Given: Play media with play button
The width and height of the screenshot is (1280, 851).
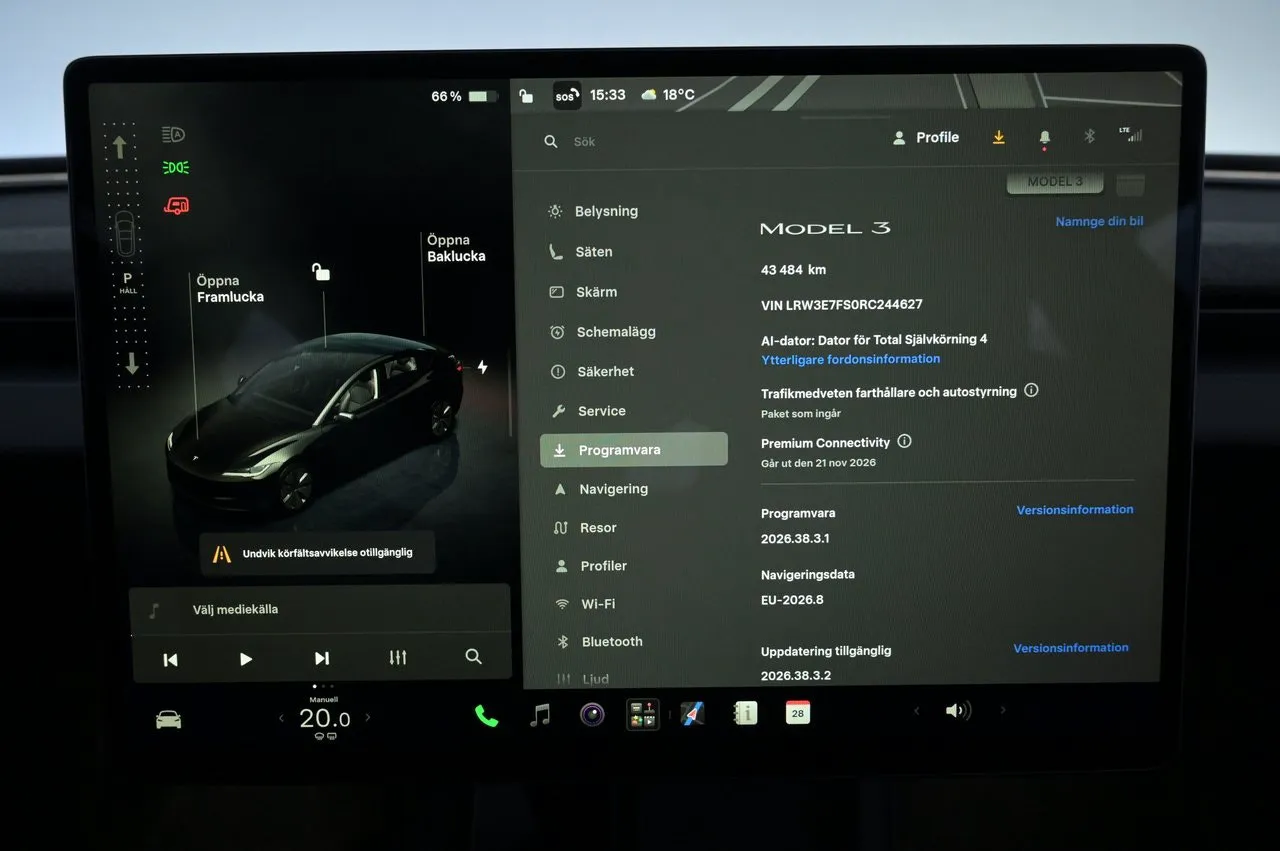Looking at the screenshot, I should point(246,659).
